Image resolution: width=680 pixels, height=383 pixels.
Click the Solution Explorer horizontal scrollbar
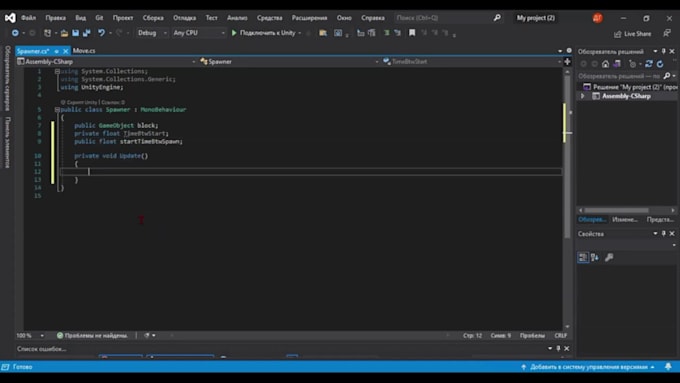point(617,210)
